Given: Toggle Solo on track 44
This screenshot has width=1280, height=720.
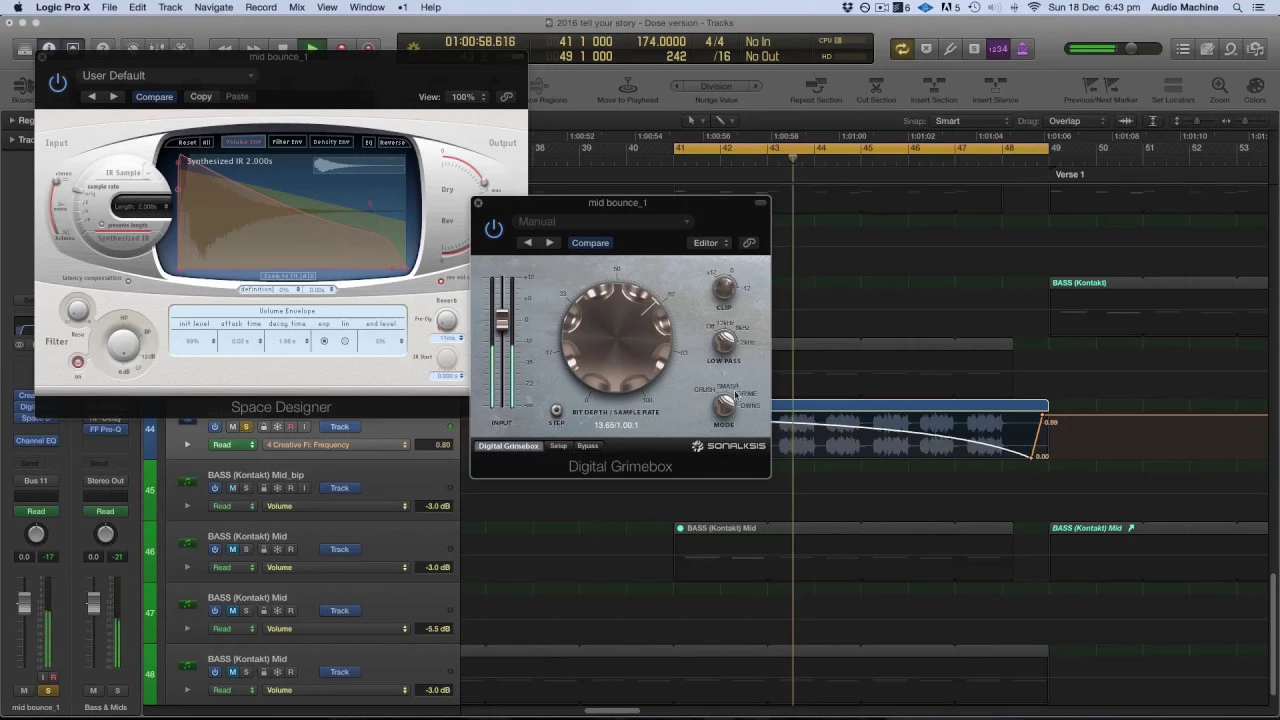Looking at the screenshot, I should (x=246, y=427).
